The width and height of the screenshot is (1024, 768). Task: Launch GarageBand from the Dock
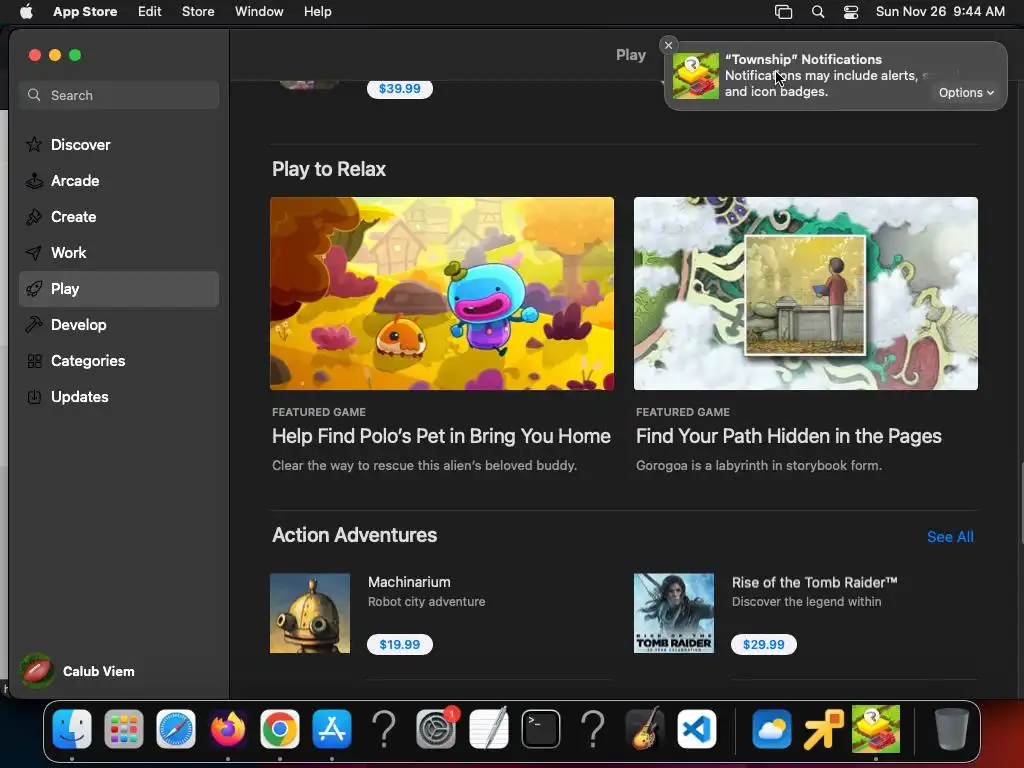tap(645, 729)
